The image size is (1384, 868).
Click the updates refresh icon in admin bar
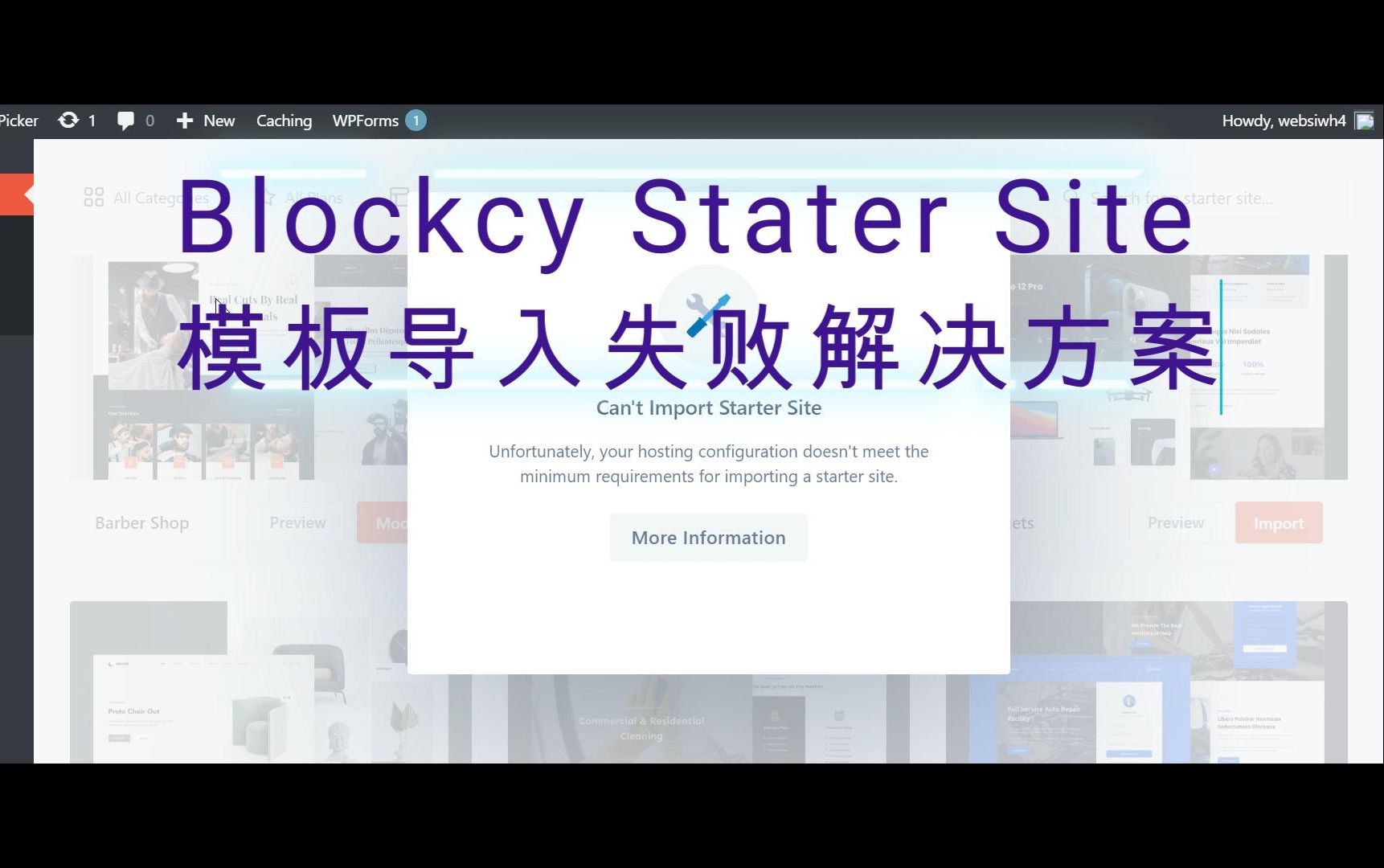68,121
